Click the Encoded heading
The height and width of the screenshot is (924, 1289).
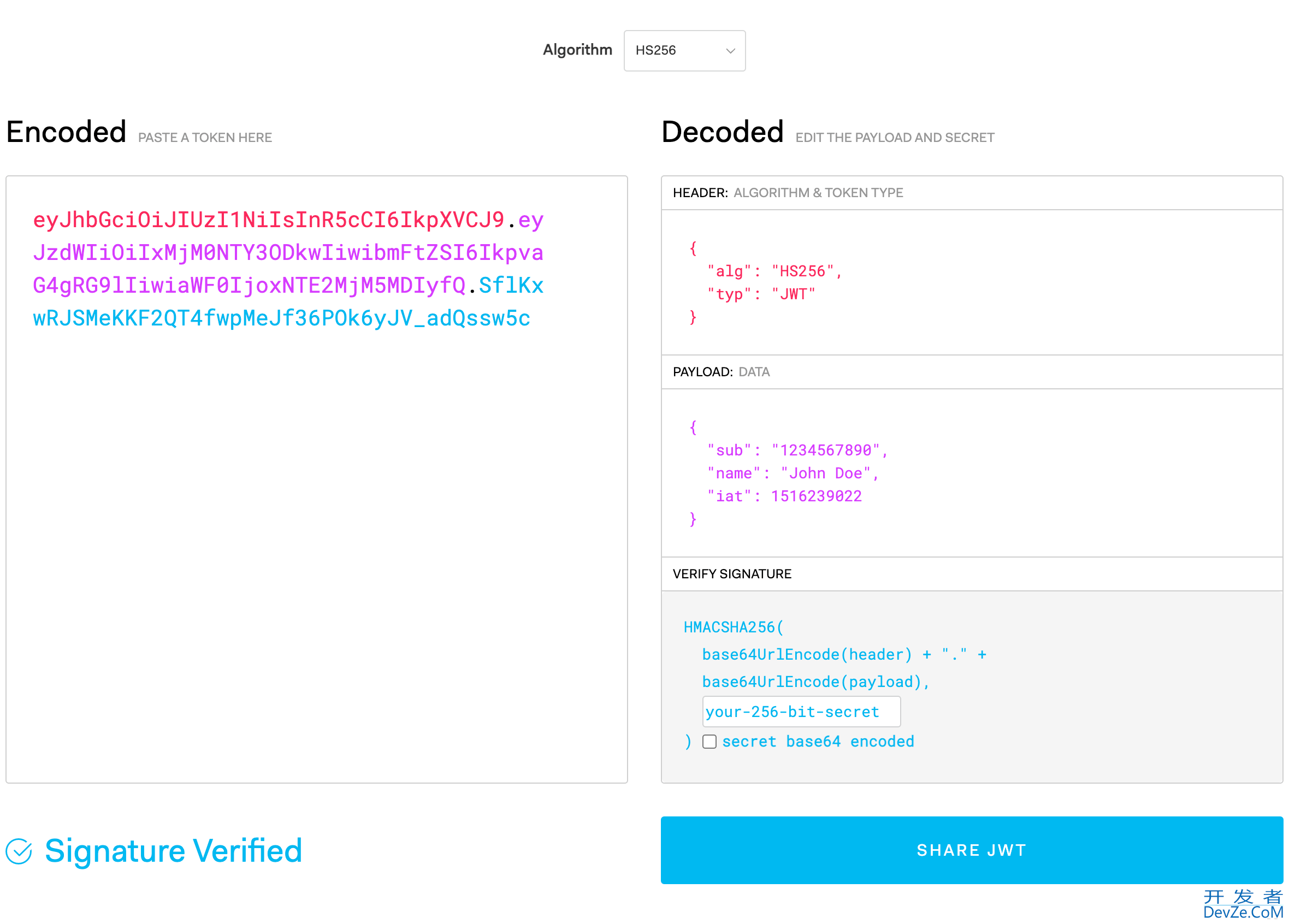click(x=66, y=132)
